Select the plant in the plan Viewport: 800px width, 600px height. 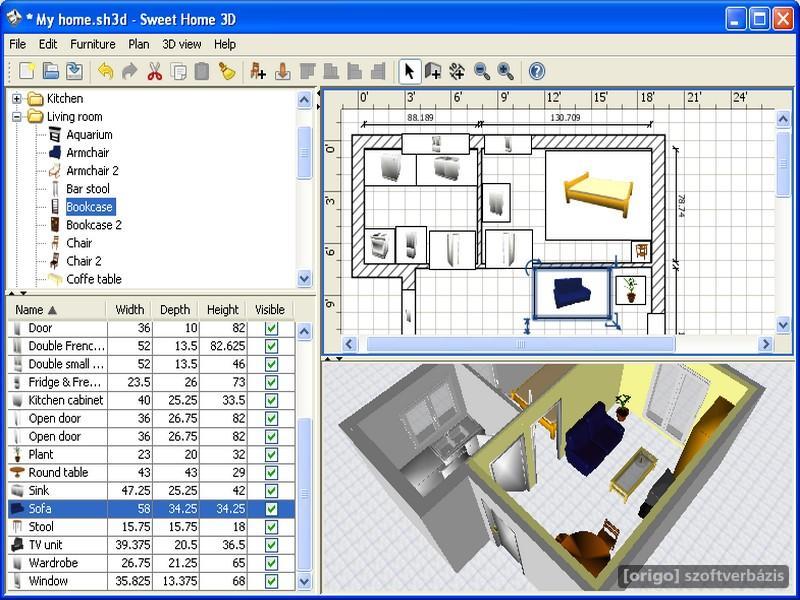pyautogui.click(x=631, y=290)
